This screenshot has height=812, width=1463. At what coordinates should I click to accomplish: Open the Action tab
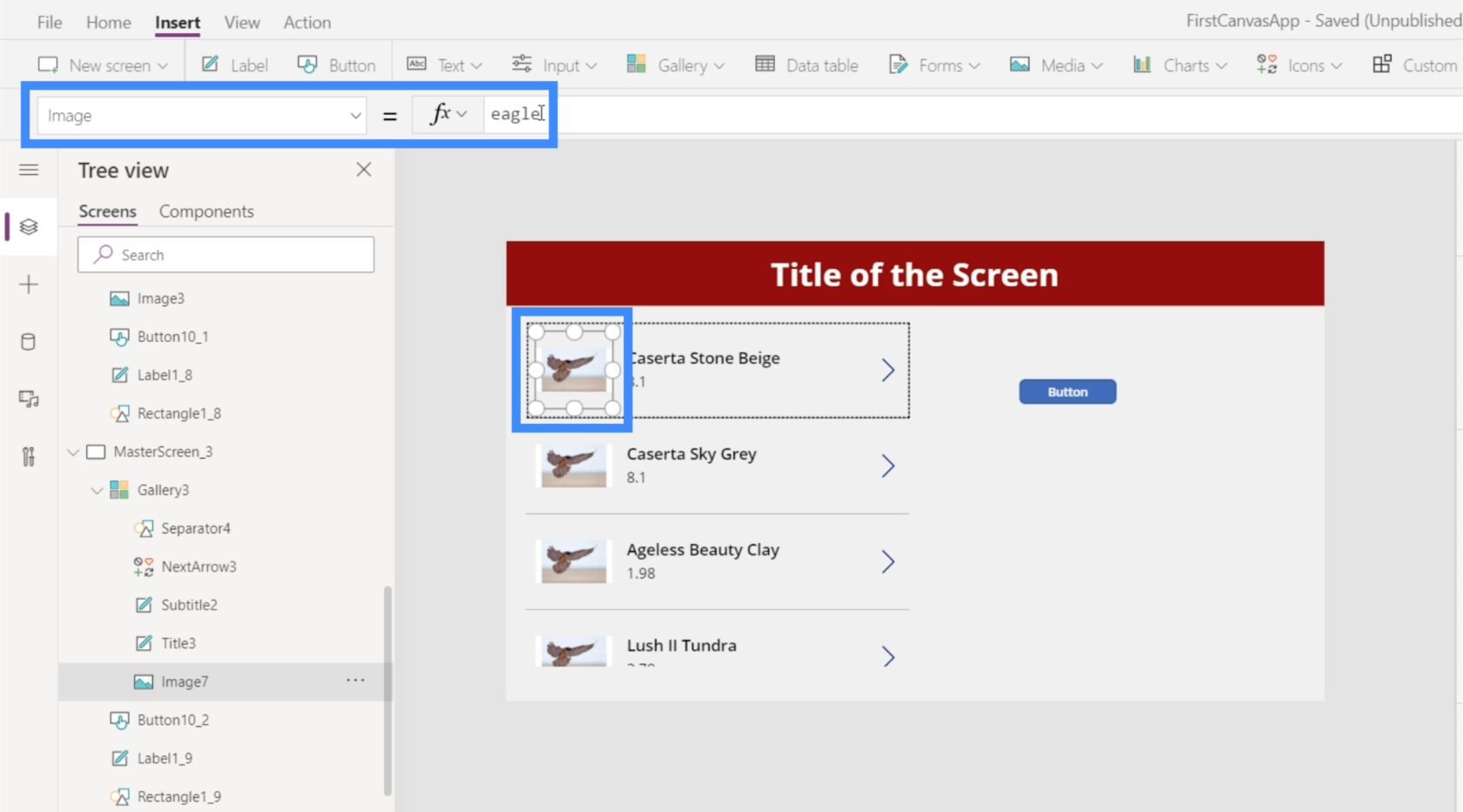[307, 23]
